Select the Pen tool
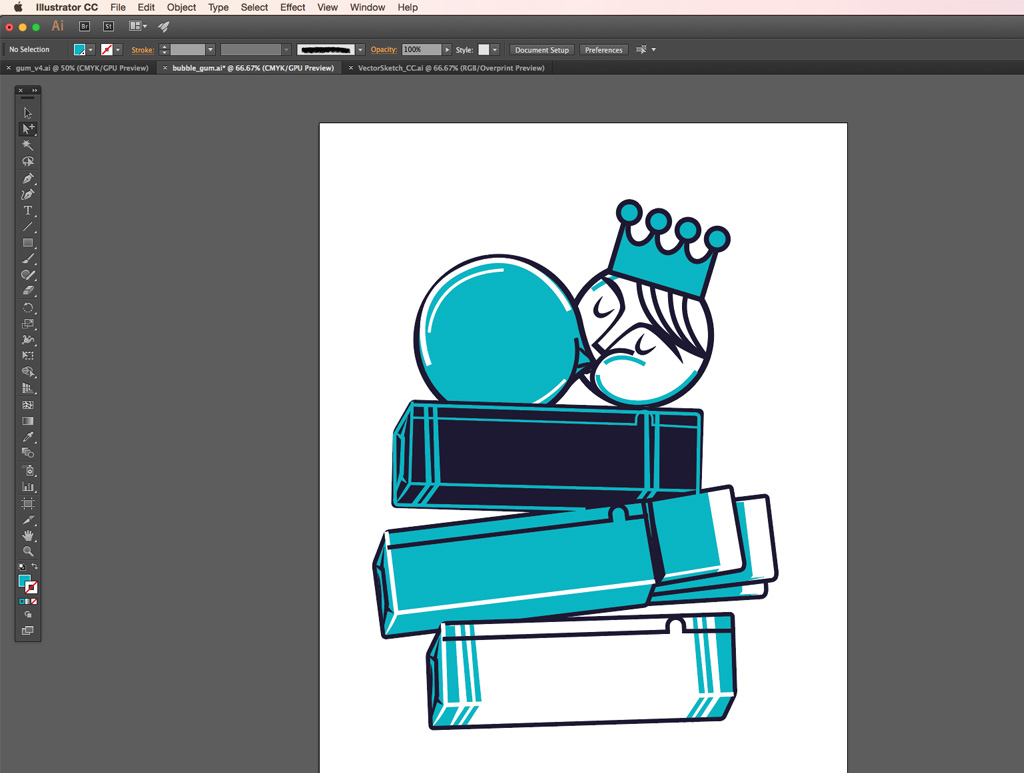The height and width of the screenshot is (773, 1024). point(28,178)
